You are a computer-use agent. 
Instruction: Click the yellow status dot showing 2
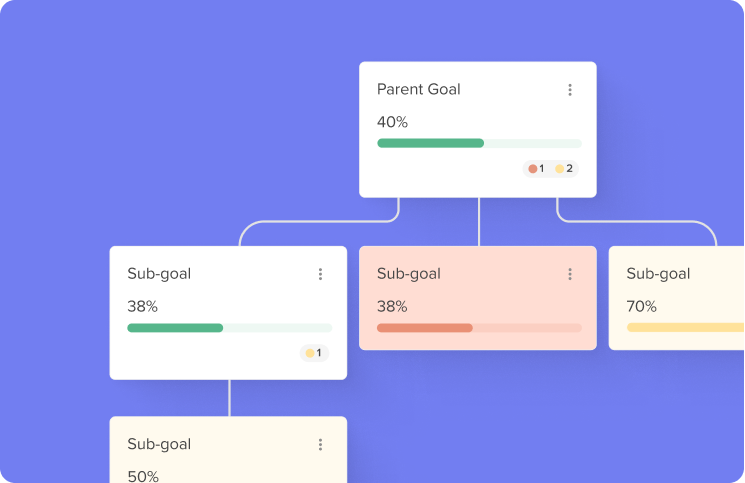[x=560, y=169]
